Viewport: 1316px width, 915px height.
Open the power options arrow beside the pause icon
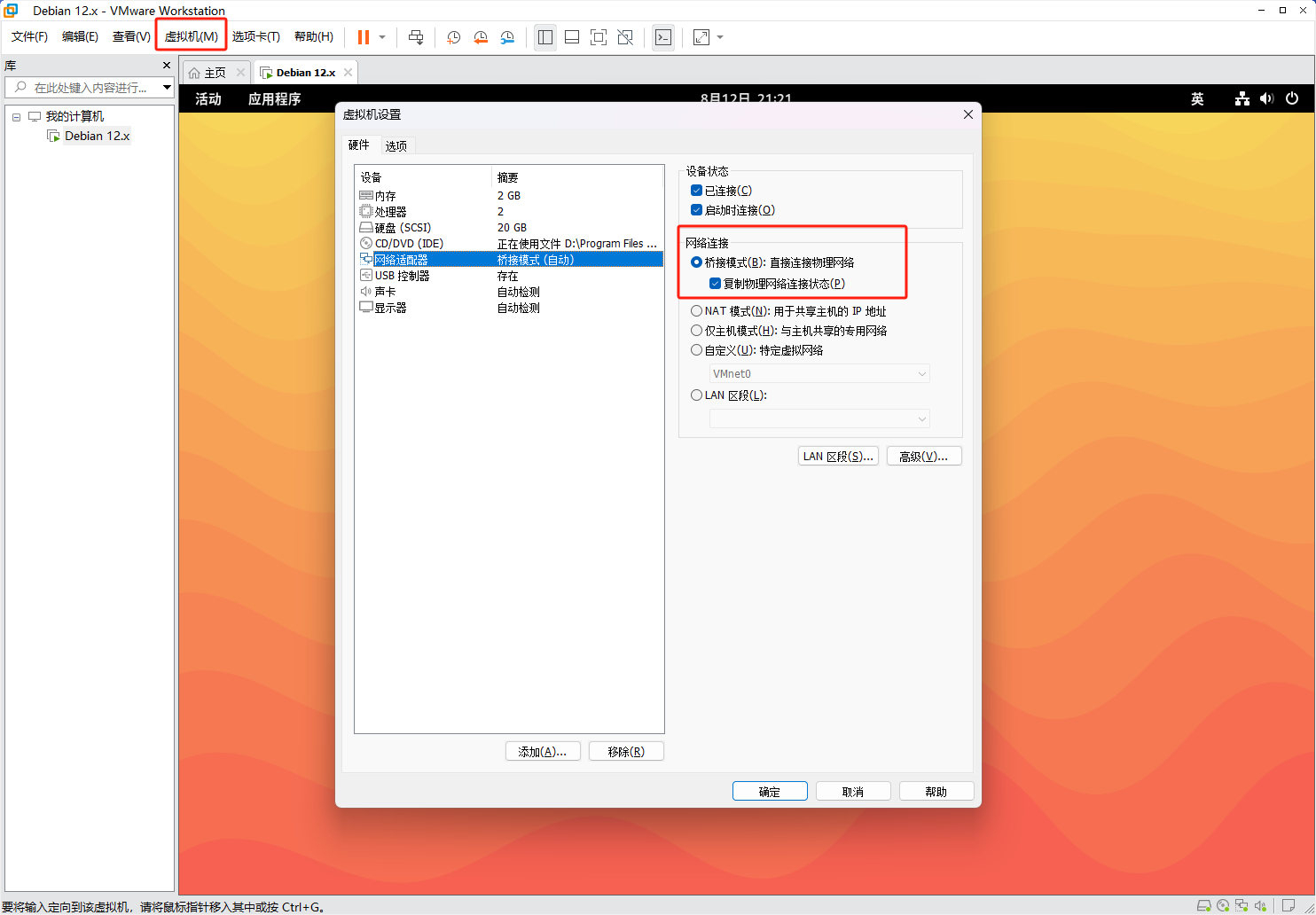click(x=382, y=37)
